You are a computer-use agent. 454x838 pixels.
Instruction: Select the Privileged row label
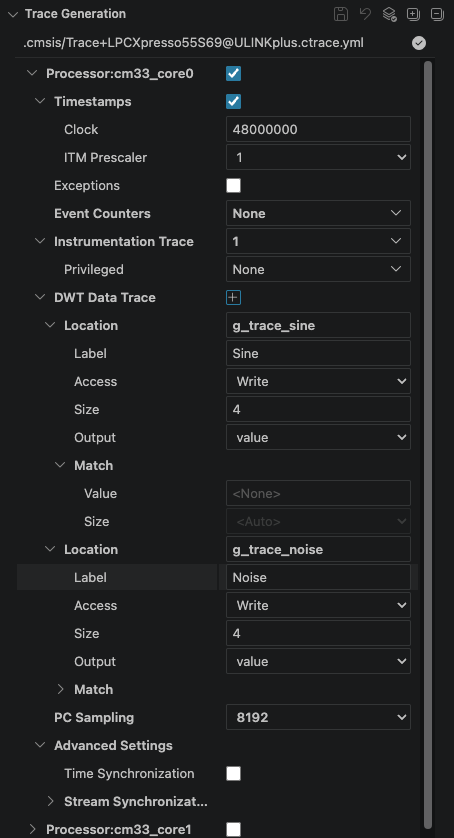pyautogui.click(x=94, y=270)
